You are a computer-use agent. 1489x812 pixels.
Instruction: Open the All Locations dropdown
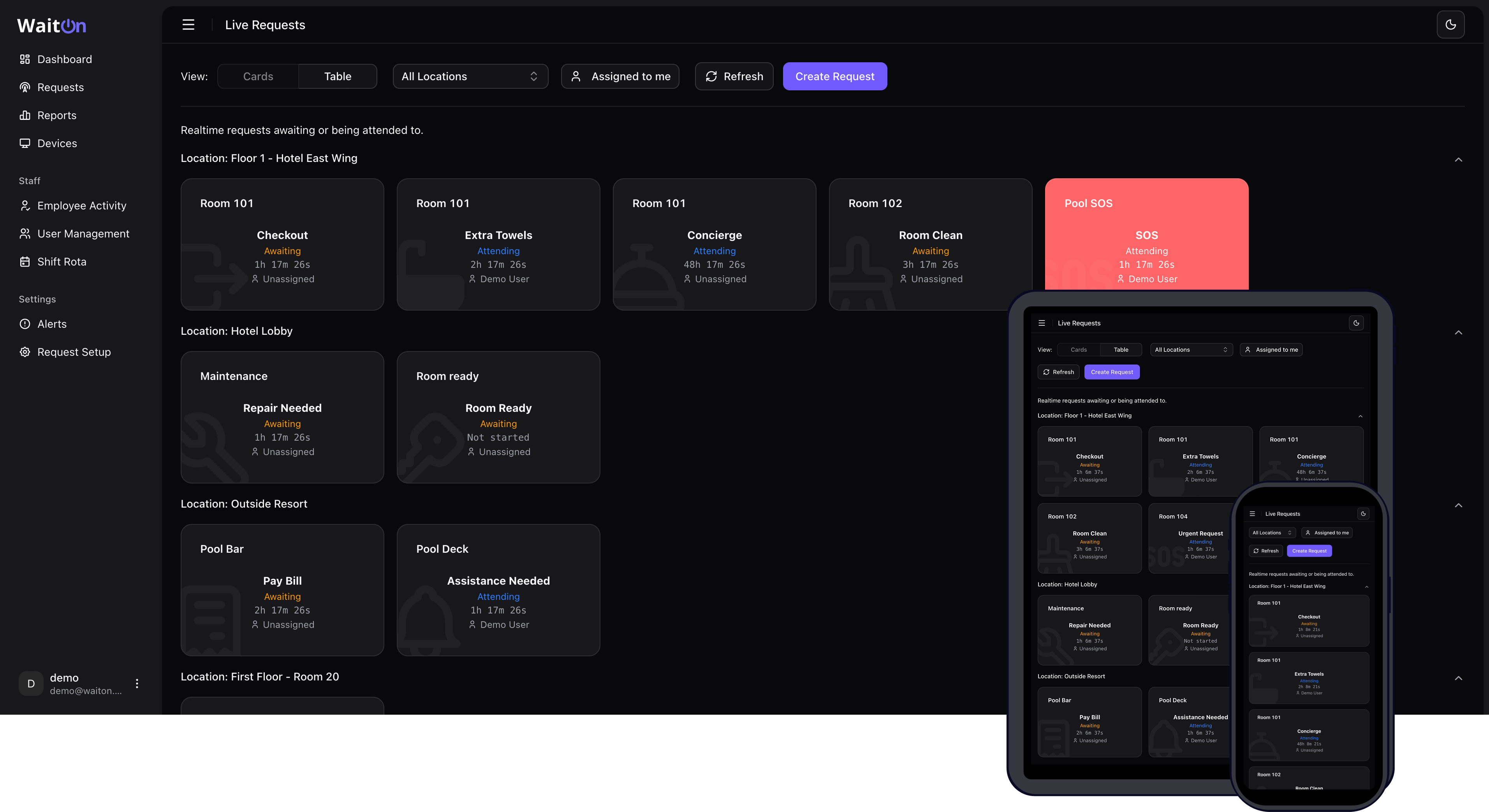tap(470, 76)
